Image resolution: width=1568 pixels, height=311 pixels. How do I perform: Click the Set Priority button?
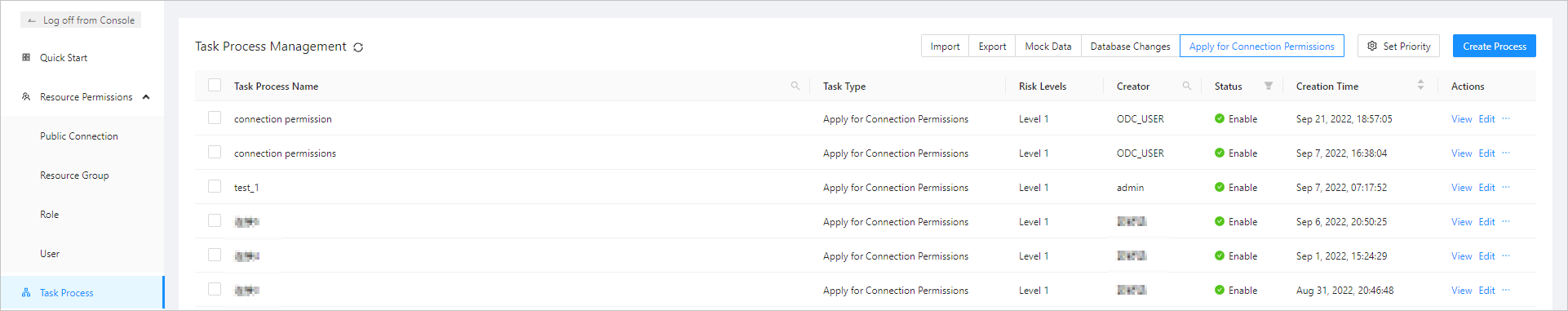(1398, 47)
